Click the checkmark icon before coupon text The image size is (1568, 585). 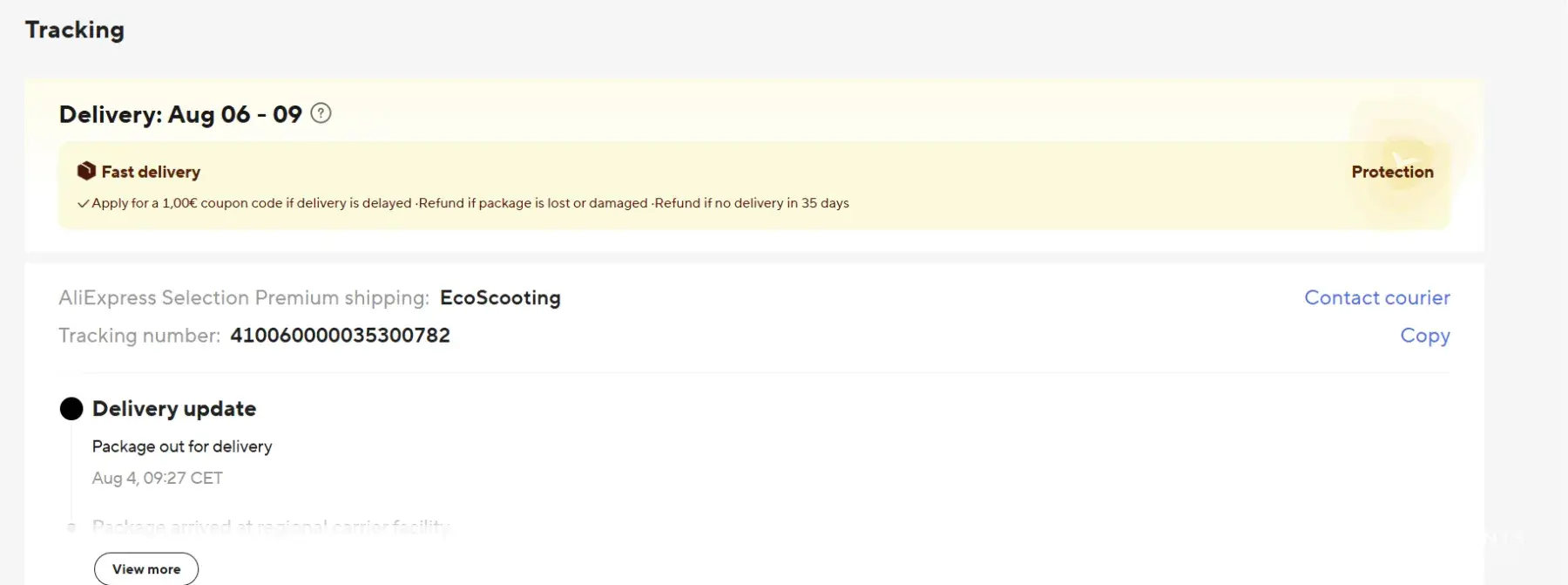(83, 204)
